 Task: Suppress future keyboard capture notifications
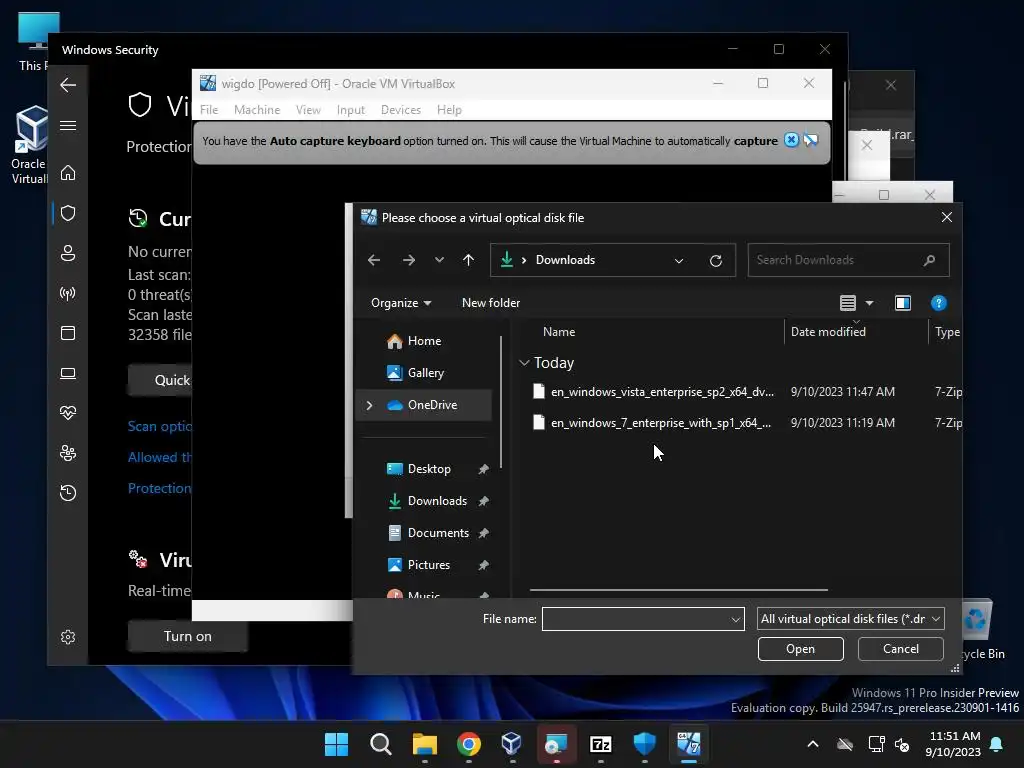point(810,140)
